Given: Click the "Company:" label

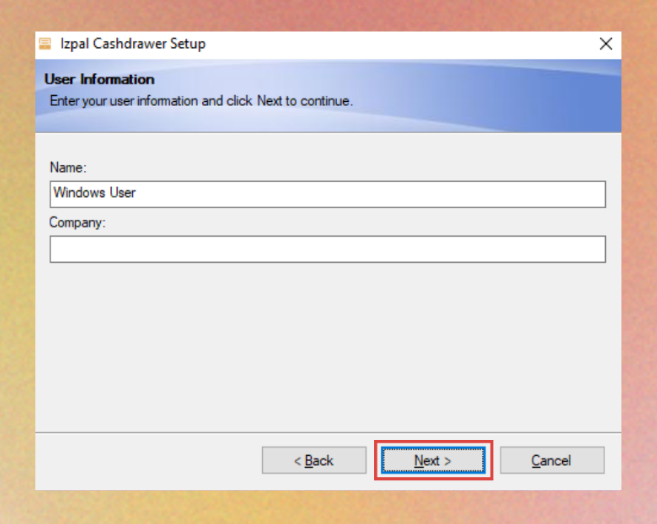Looking at the screenshot, I should [x=77, y=222].
